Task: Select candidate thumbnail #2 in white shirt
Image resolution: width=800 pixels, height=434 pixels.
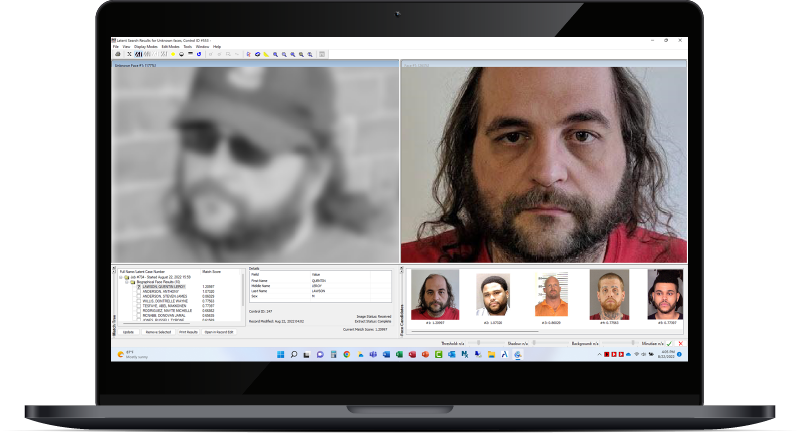Action: 493,295
